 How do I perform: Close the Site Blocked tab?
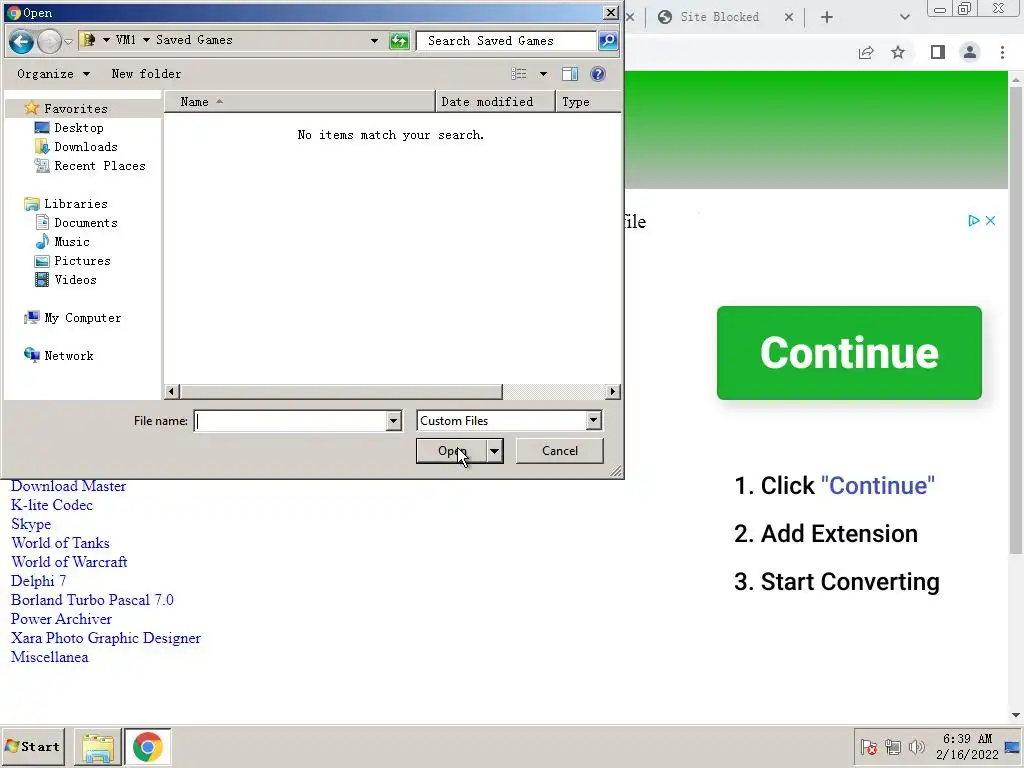pos(789,17)
